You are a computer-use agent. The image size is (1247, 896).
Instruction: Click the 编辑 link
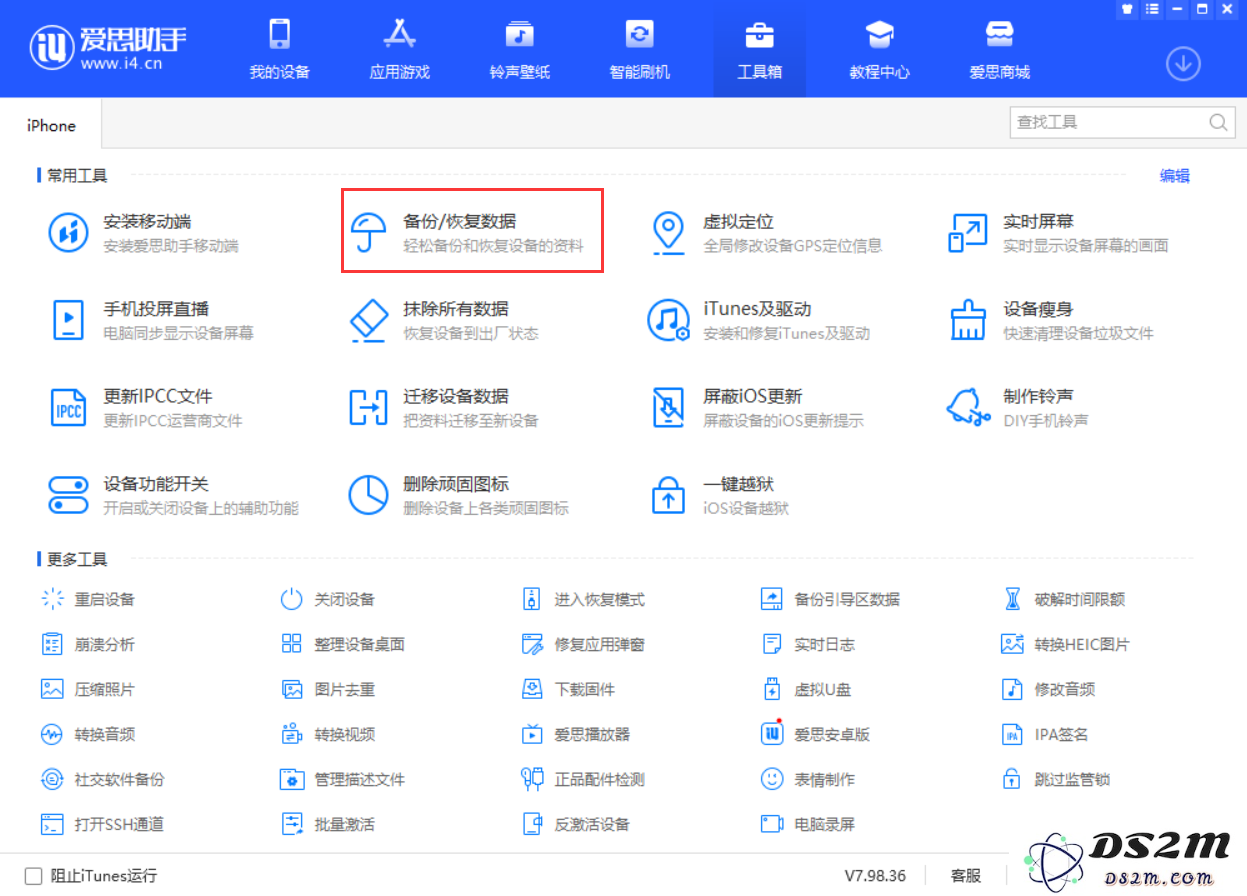coord(1175,176)
